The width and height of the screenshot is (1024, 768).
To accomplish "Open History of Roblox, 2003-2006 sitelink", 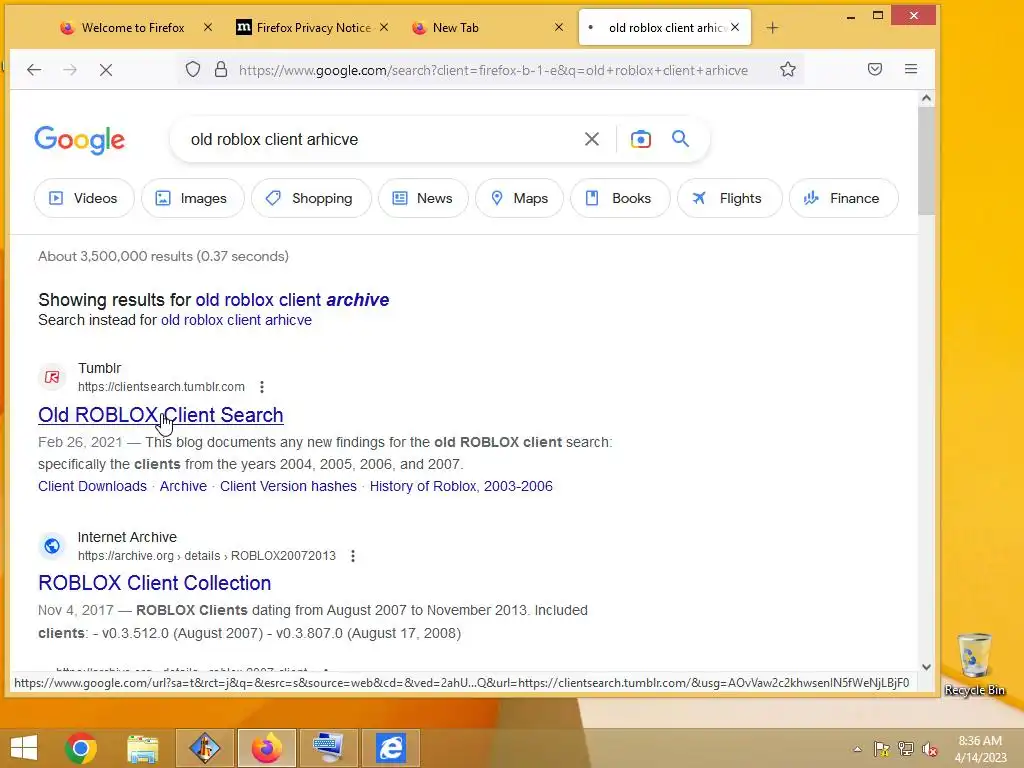I will [x=461, y=486].
